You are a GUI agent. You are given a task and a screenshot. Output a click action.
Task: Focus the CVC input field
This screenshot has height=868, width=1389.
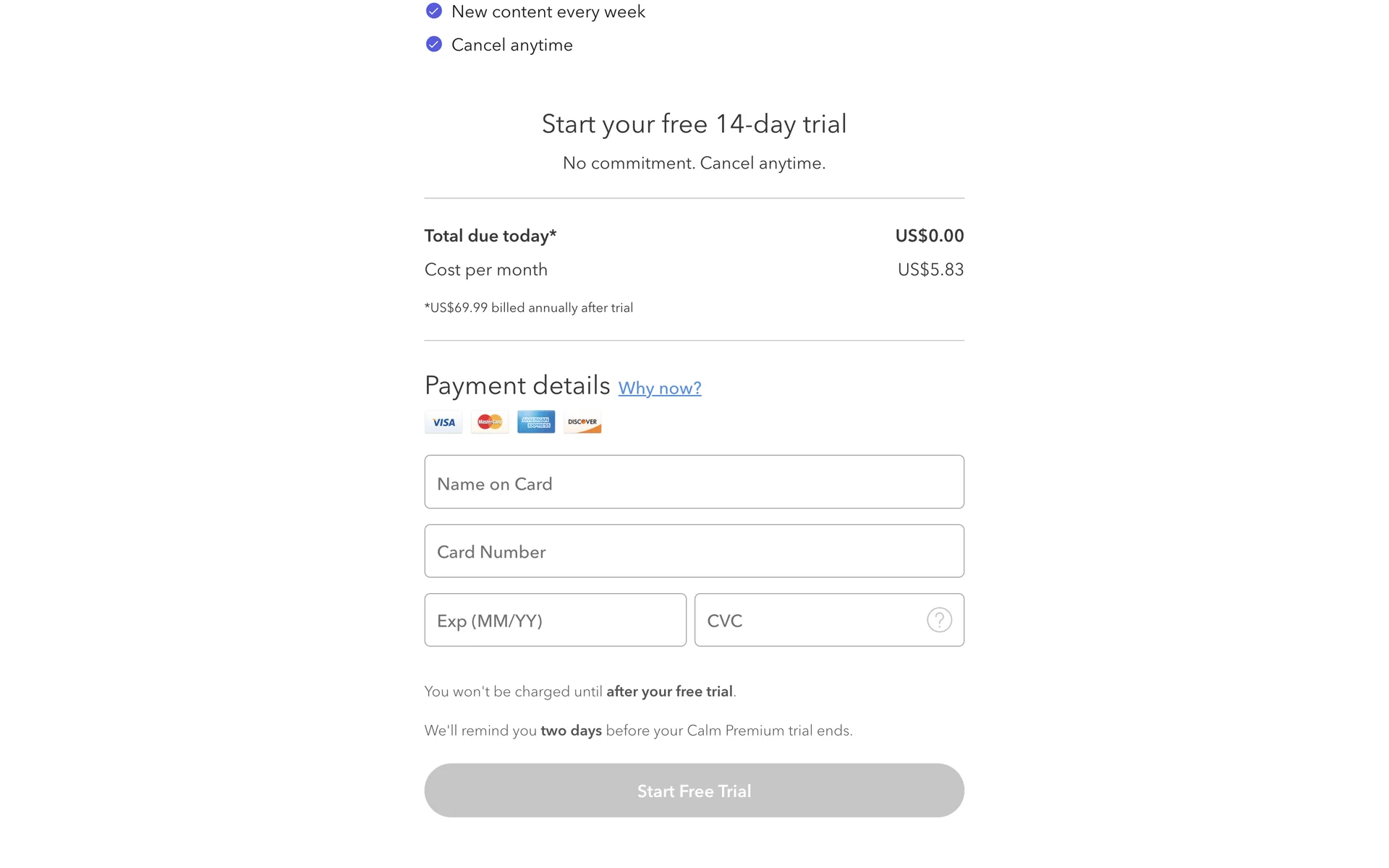(810, 620)
